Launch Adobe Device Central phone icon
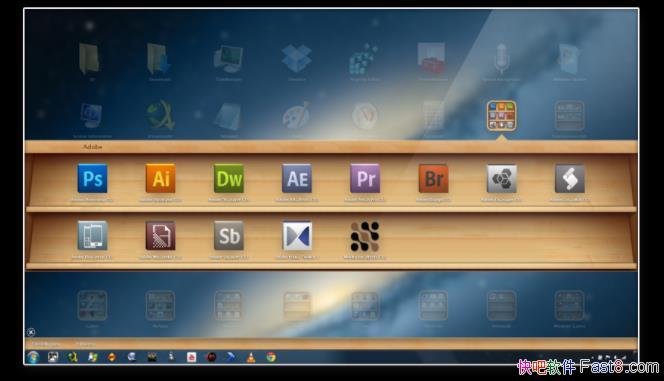The width and height of the screenshot is (664, 381). point(92,236)
